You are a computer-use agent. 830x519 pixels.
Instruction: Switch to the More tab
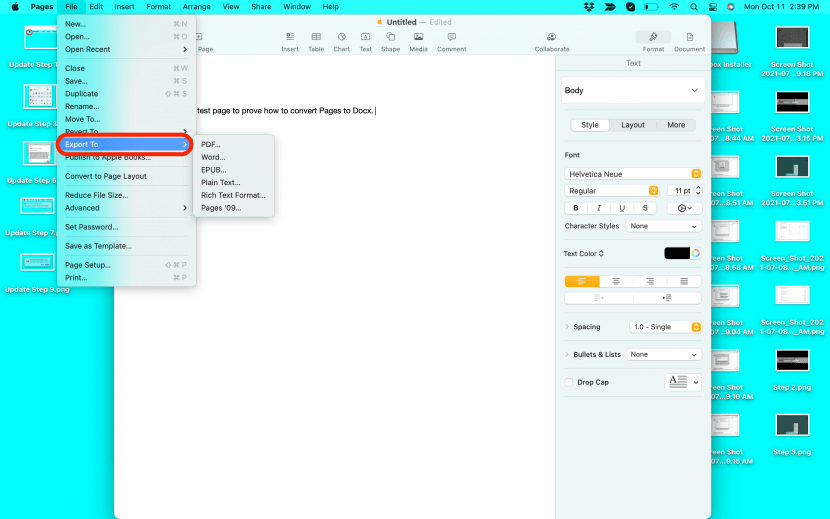pyautogui.click(x=676, y=125)
